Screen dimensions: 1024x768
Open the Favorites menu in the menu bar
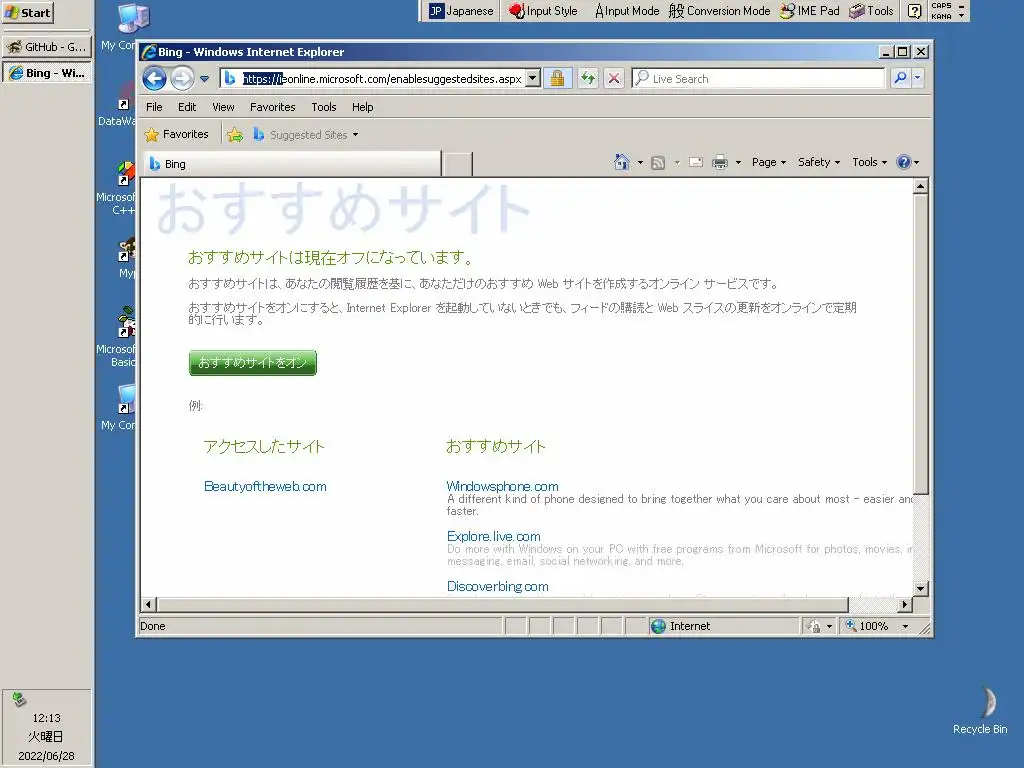273,107
